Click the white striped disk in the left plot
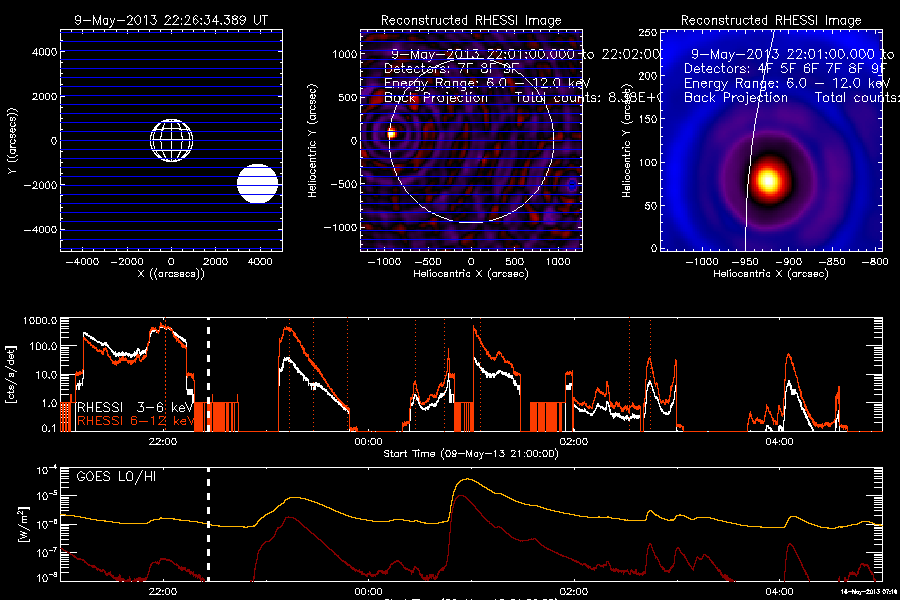 coord(258,184)
